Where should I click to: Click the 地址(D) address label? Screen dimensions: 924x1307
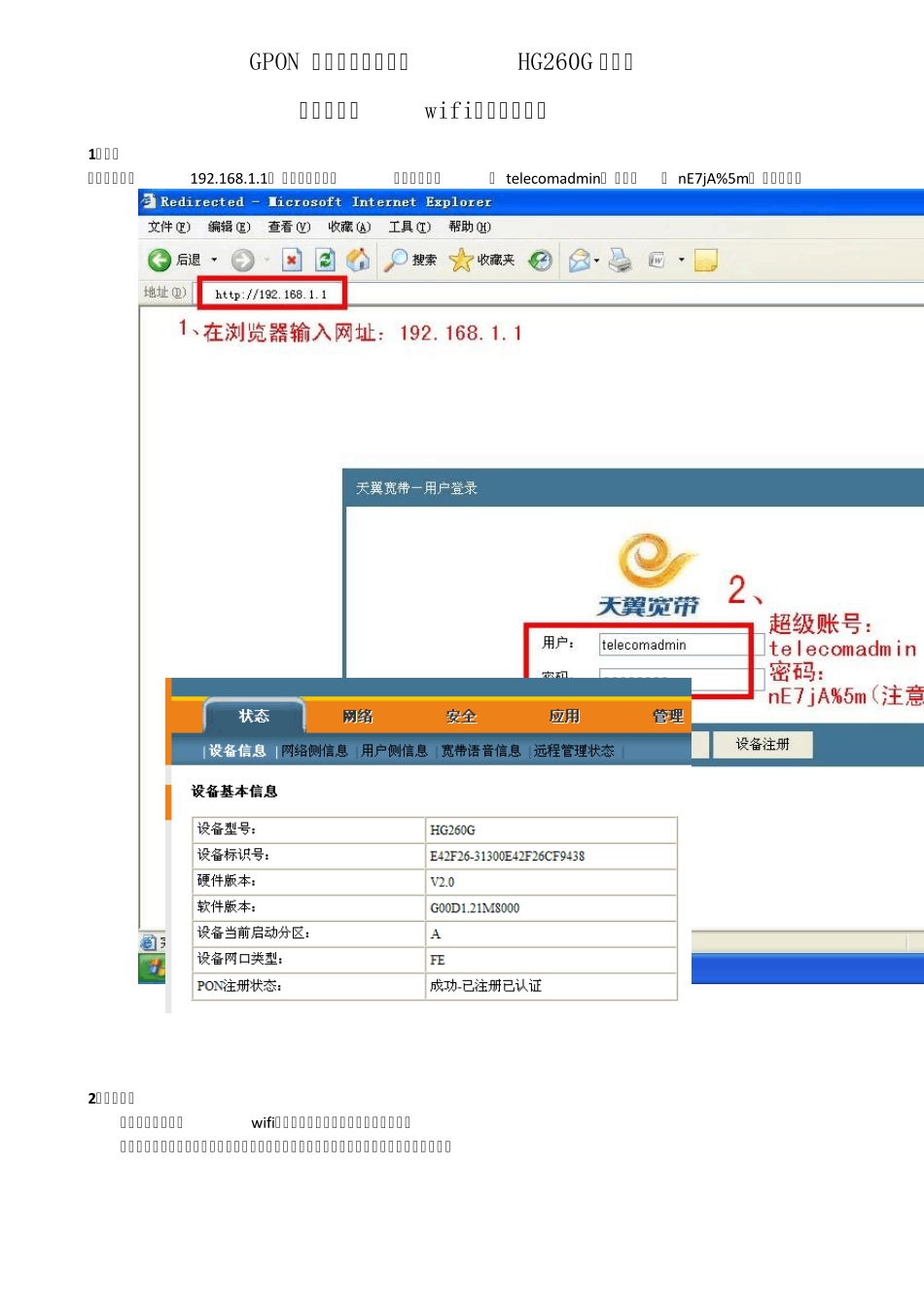click(164, 293)
